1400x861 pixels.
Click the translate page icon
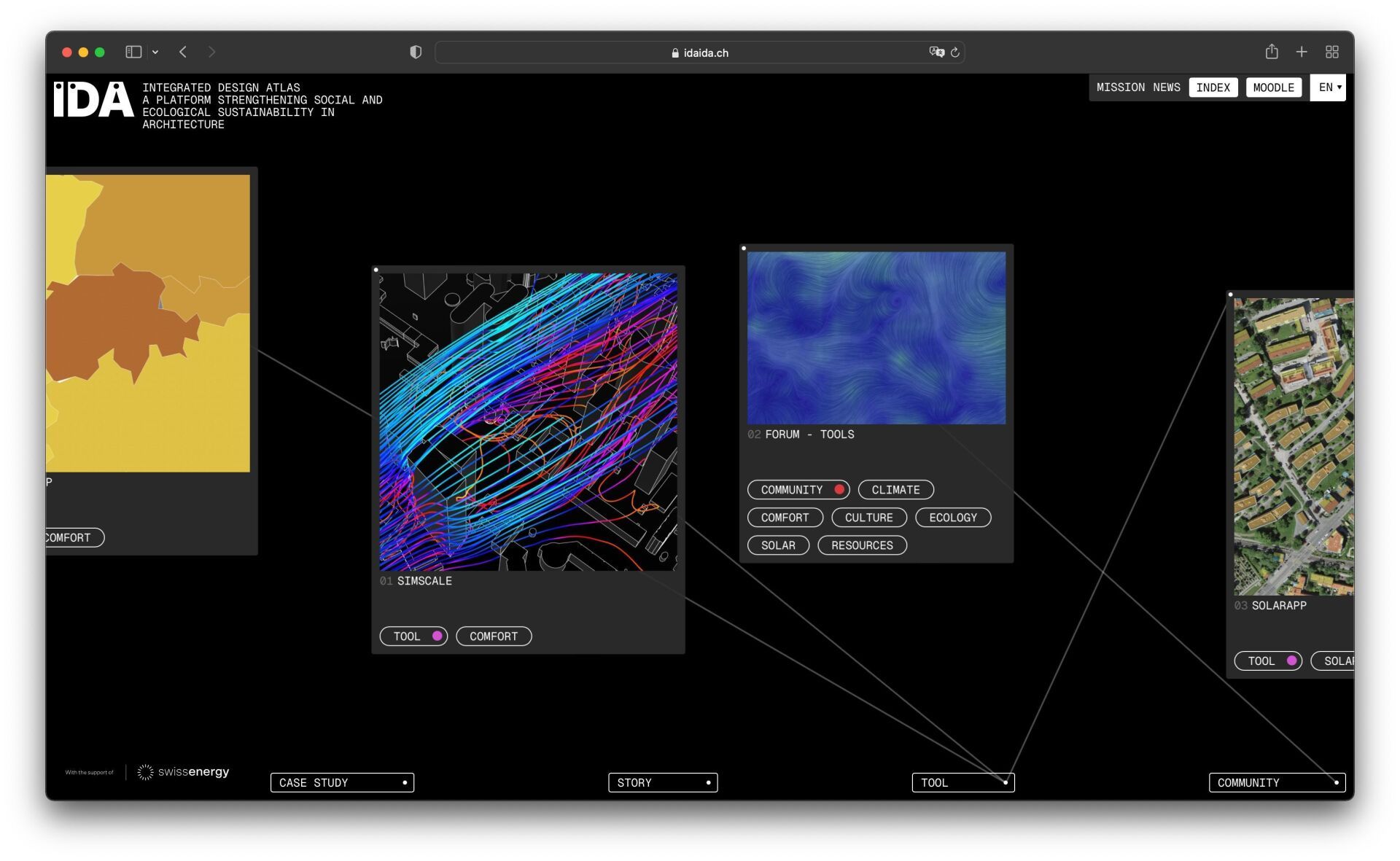936,52
